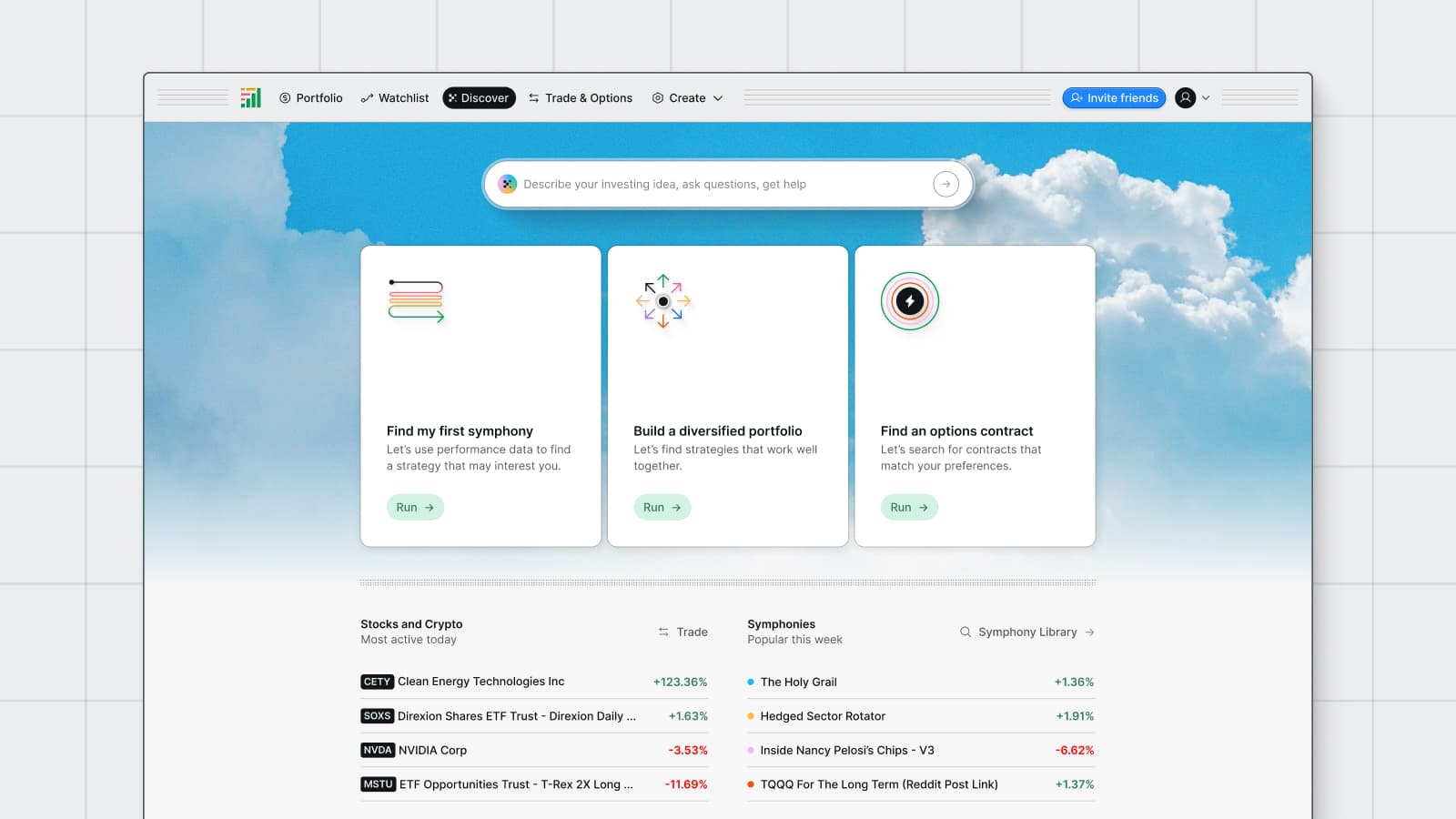Click the Invite friends button
Image resolution: width=1456 pixels, height=819 pixels.
pyautogui.click(x=1114, y=98)
